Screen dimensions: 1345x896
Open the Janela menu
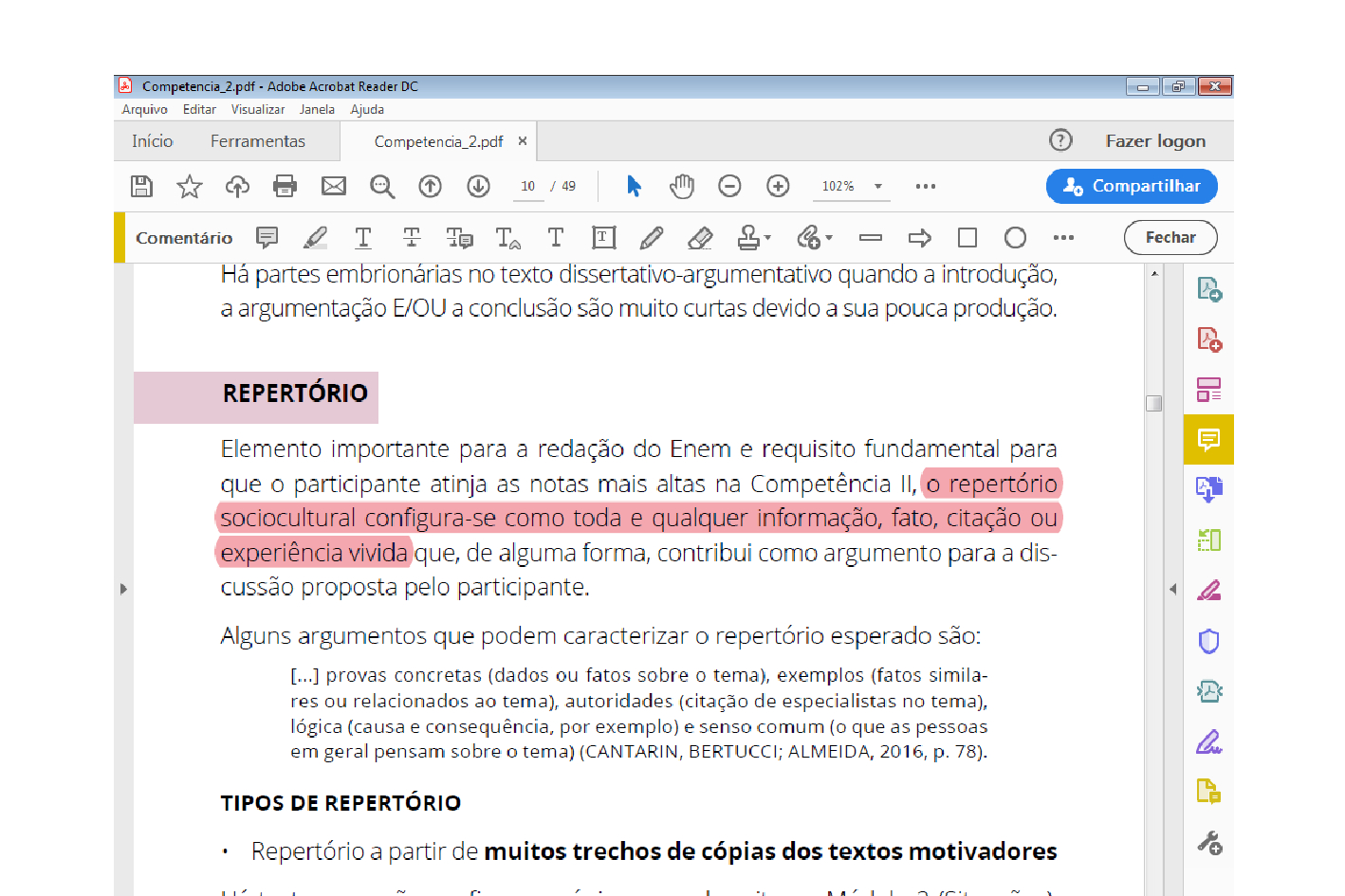pos(317,110)
